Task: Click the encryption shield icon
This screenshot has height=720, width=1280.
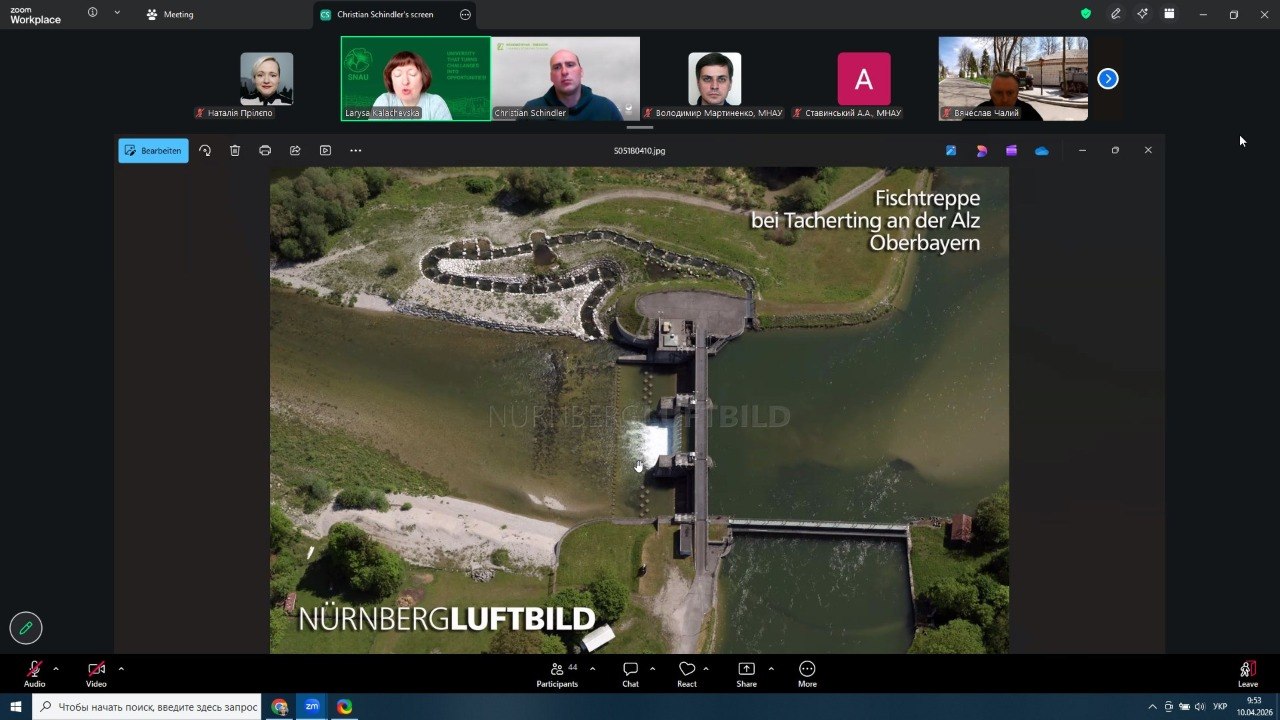Action: click(1086, 14)
